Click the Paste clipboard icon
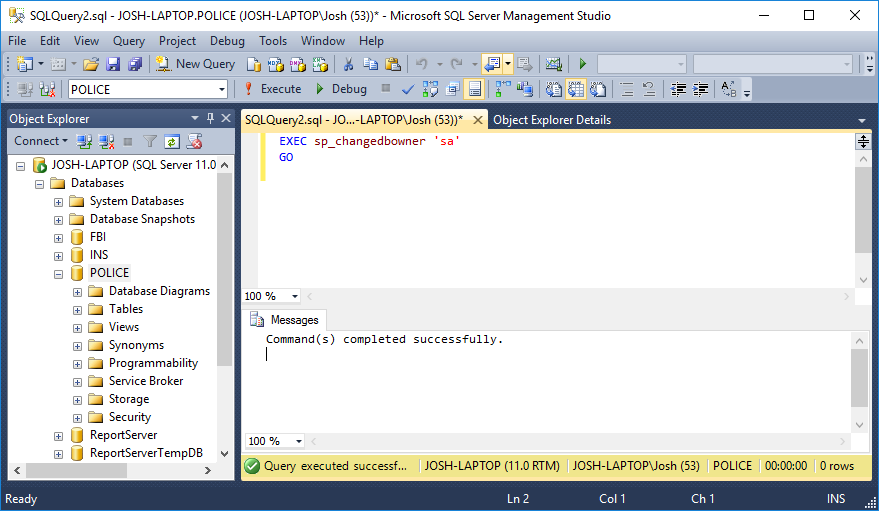879x511 pixels. 393,64
